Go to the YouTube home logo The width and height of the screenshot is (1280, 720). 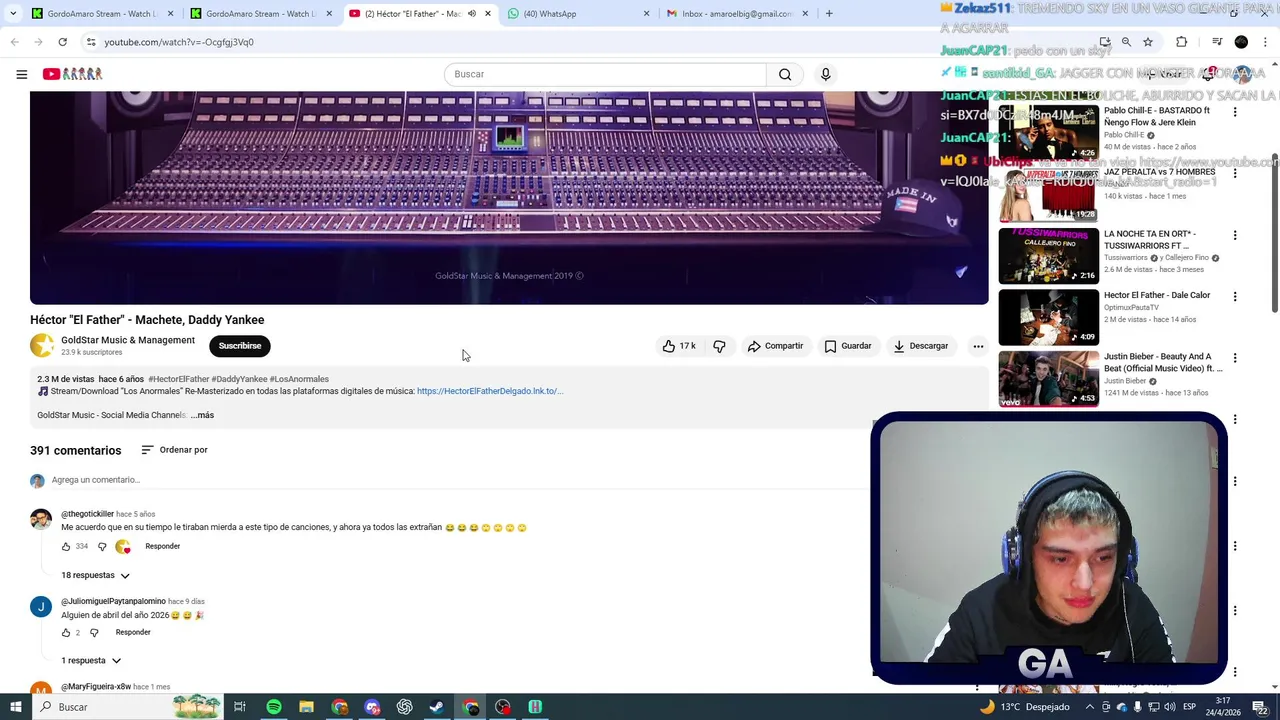pos(73,74)
